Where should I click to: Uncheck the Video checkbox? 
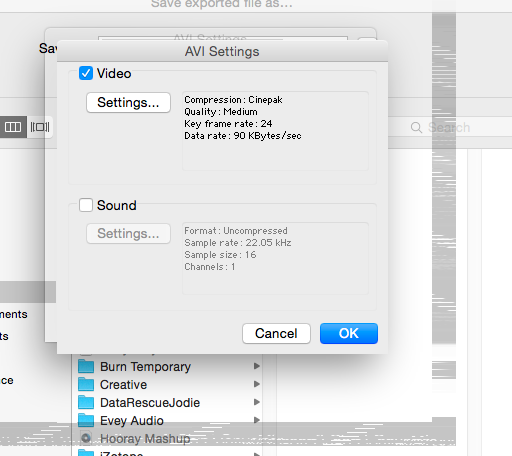tap(86, 73)
